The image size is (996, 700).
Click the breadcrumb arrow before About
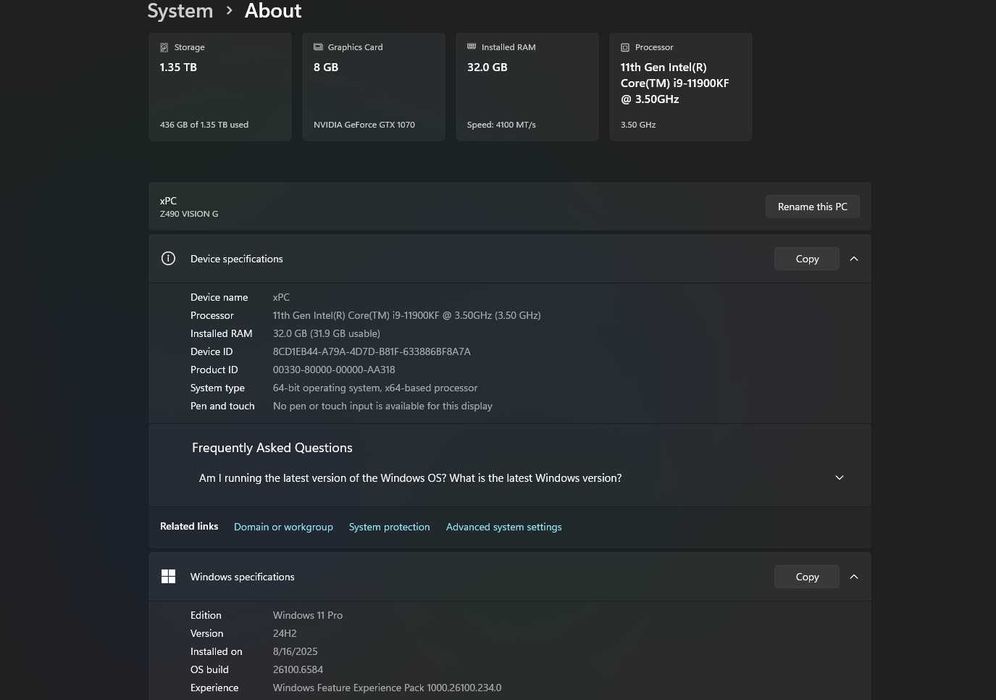pos(229,11)
